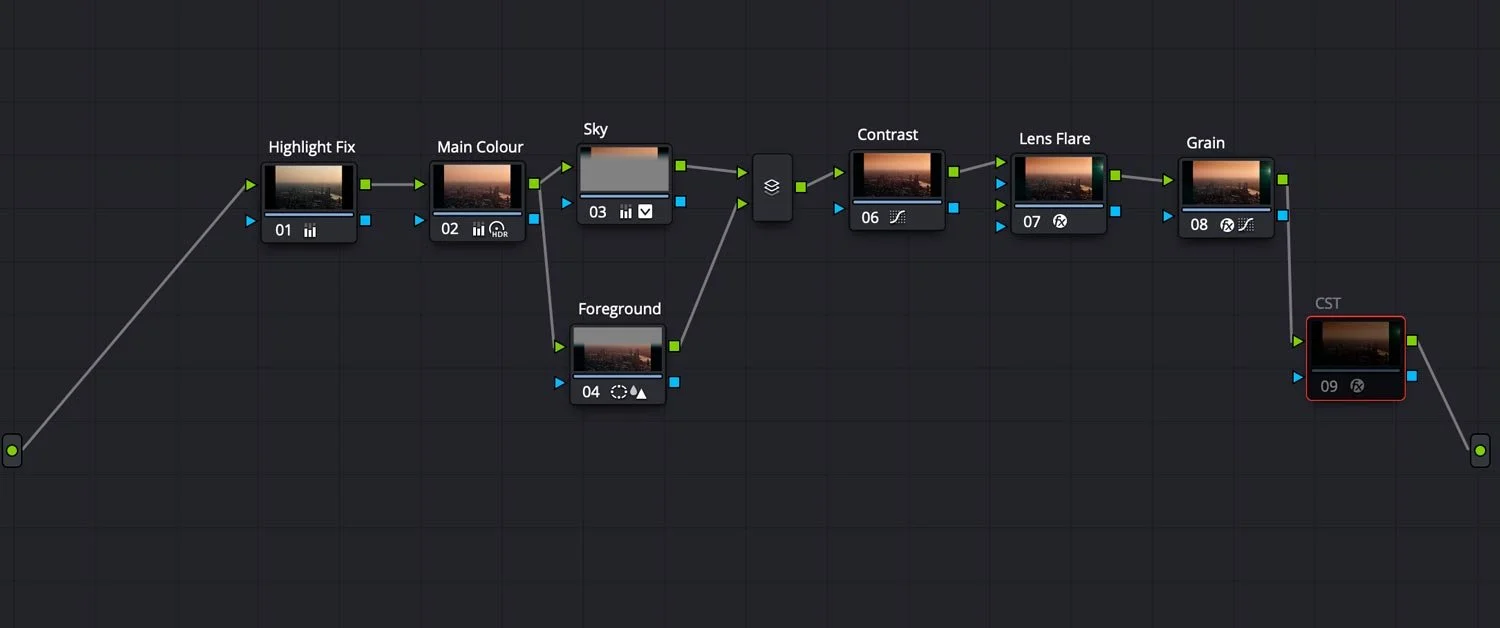1500x628 pixels.
Task: Click RGB input triangle of CST node
Action: pos(1297,341)
